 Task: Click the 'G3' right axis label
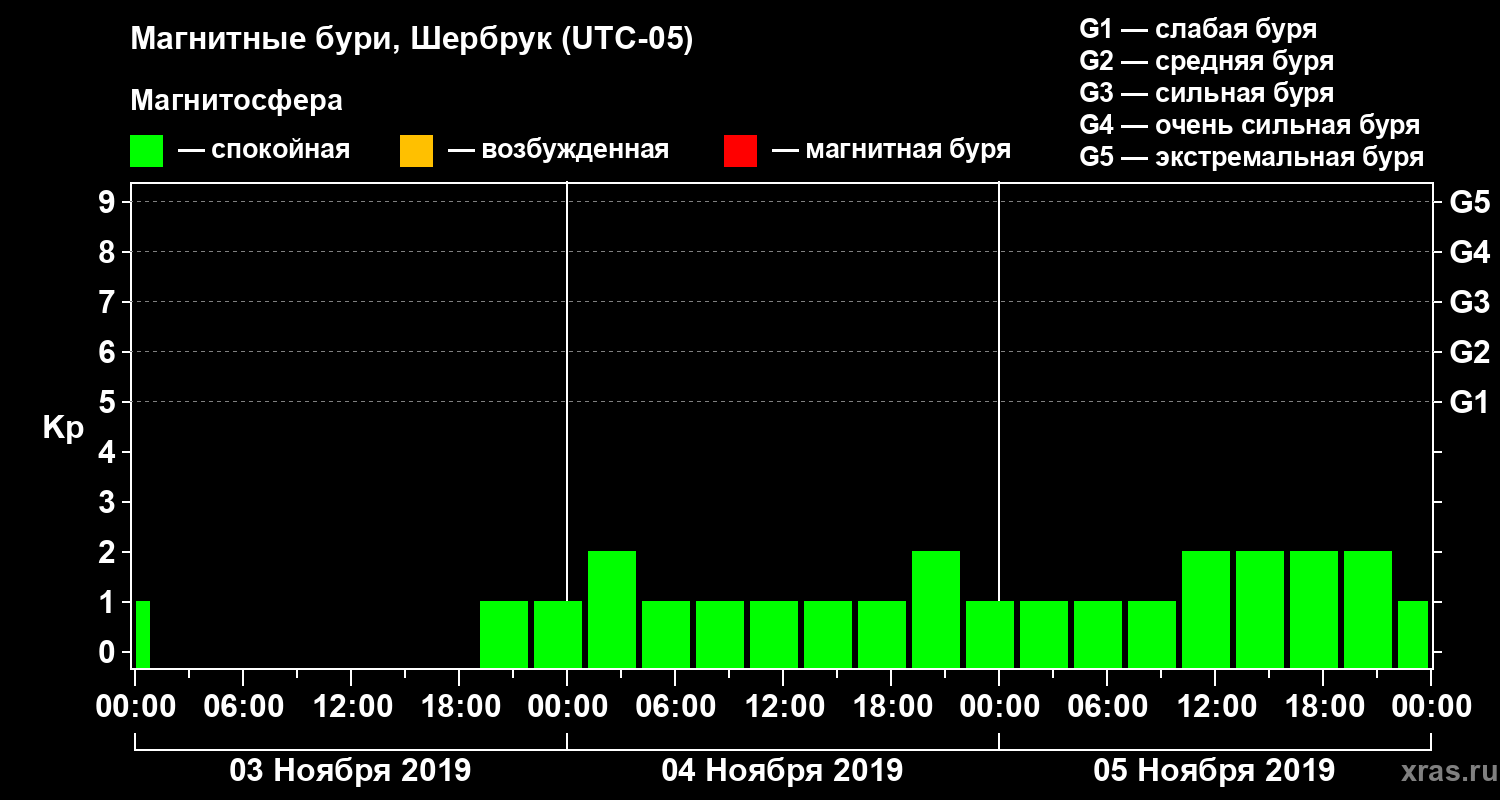point(1469,302)
